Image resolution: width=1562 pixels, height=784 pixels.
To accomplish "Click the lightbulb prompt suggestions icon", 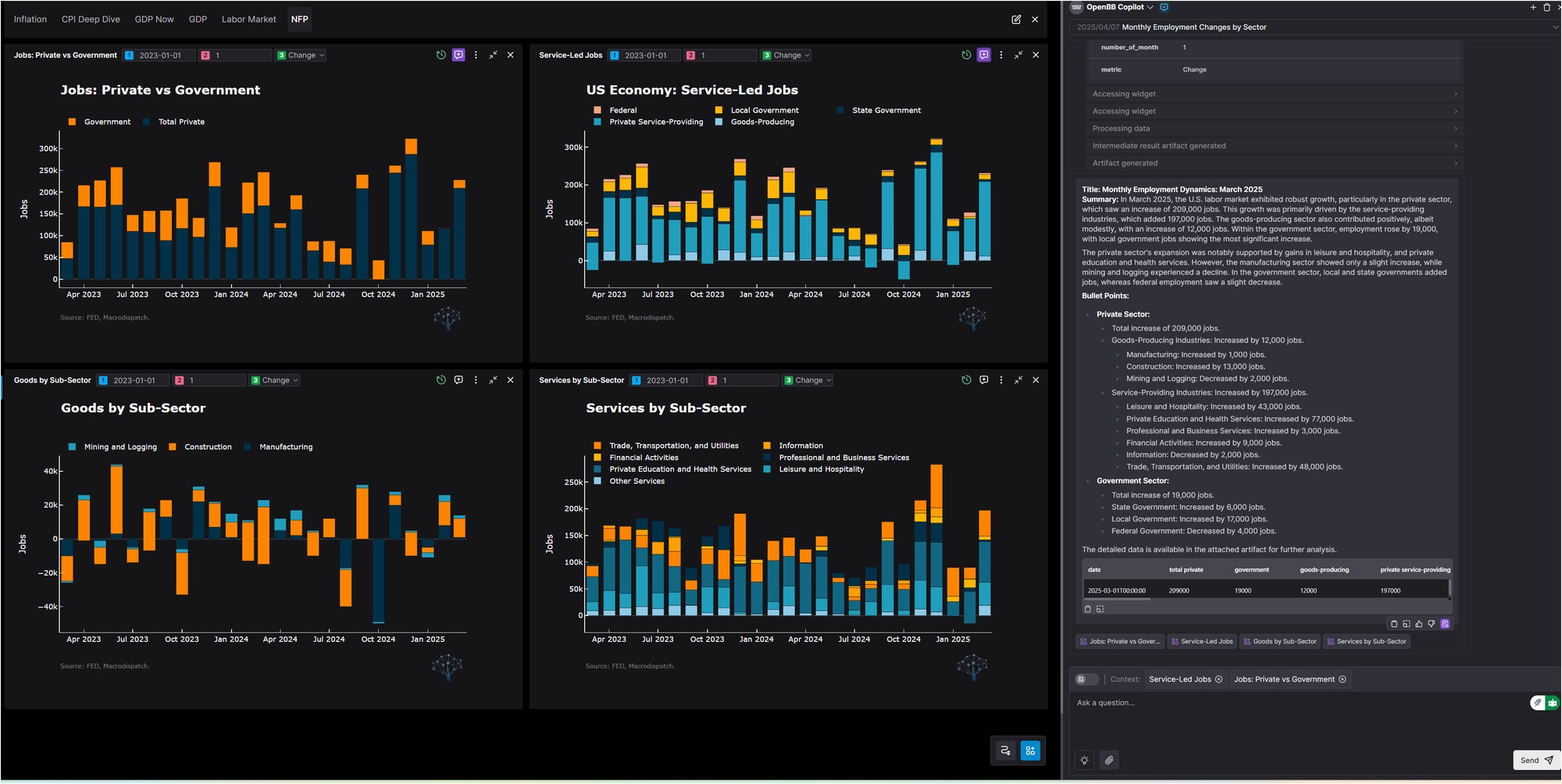I will point(1085,760).
